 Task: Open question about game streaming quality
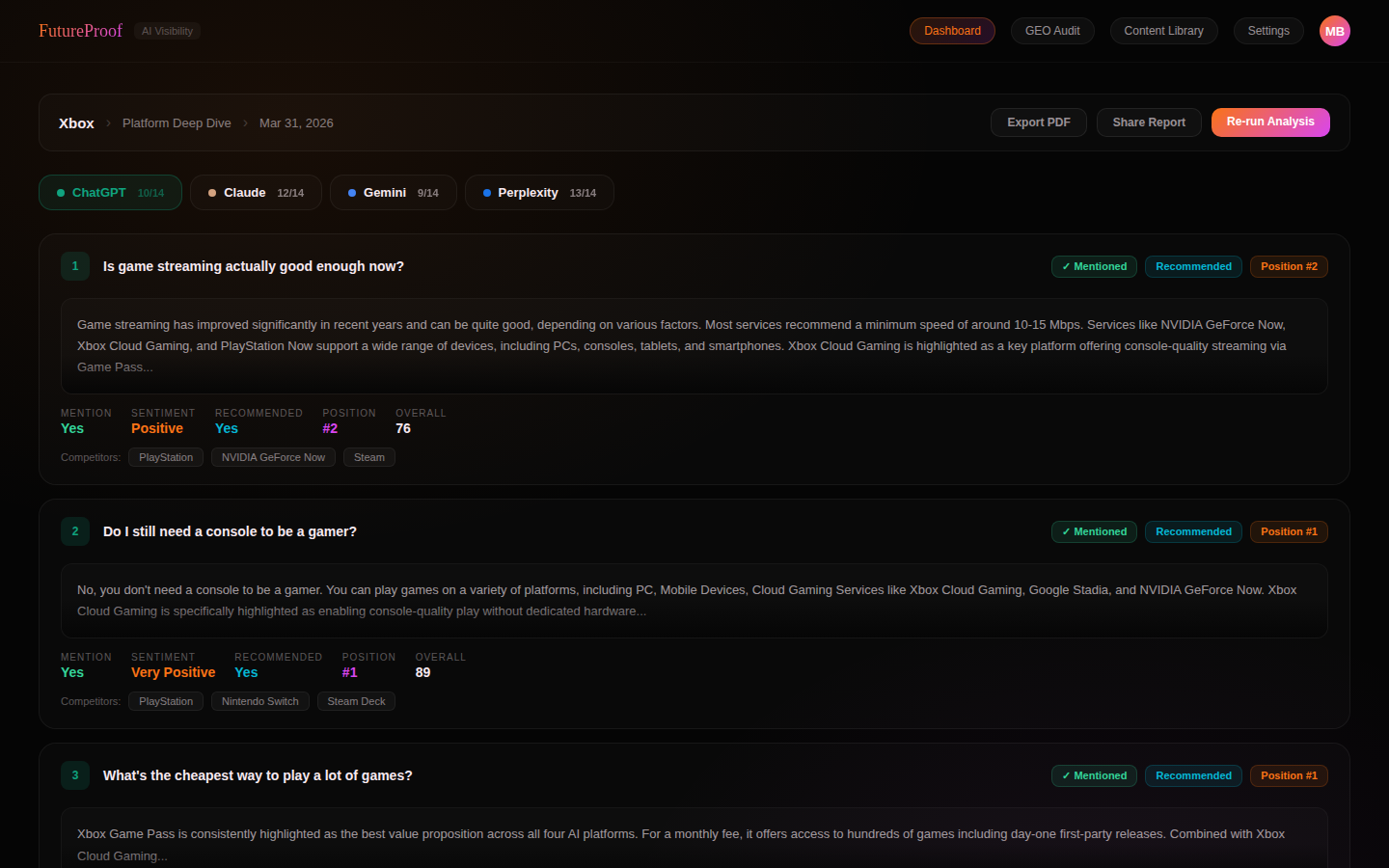click(254, 266)
